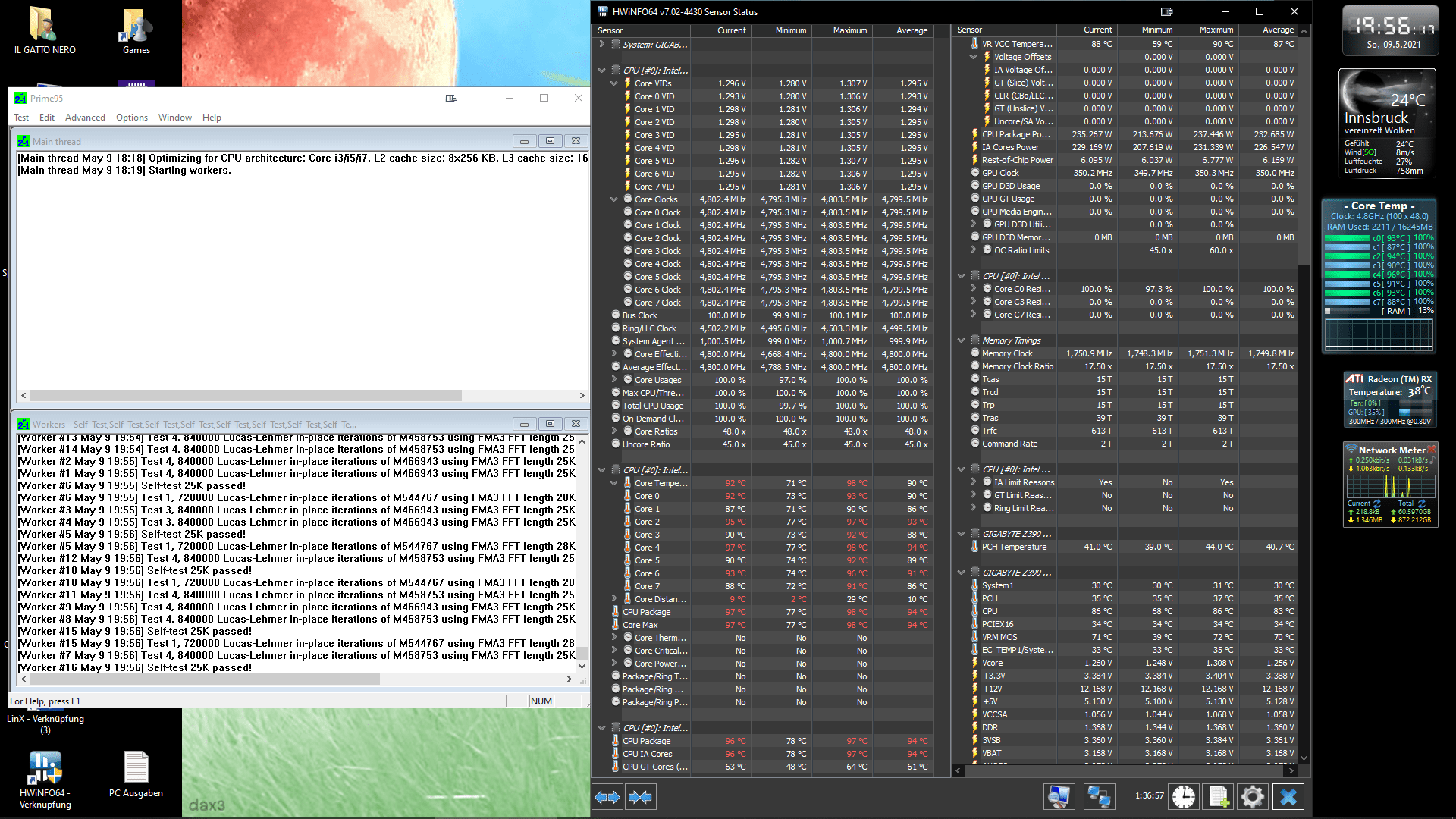The height and width of the screenshot is (819, 1456).
Task: Reset sensor timer using the clock icon
Action: [1183, 796]
